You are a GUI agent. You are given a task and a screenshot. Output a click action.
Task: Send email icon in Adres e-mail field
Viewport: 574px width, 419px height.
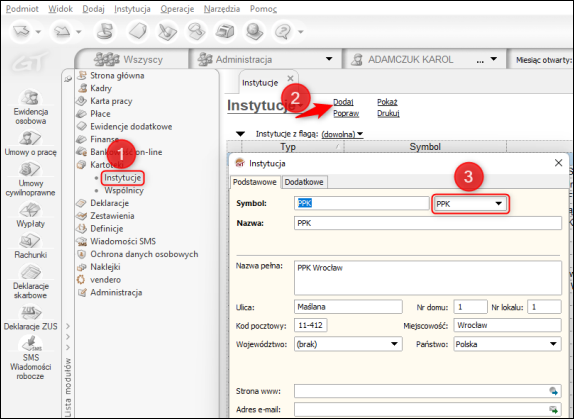[x=553, y=409]
